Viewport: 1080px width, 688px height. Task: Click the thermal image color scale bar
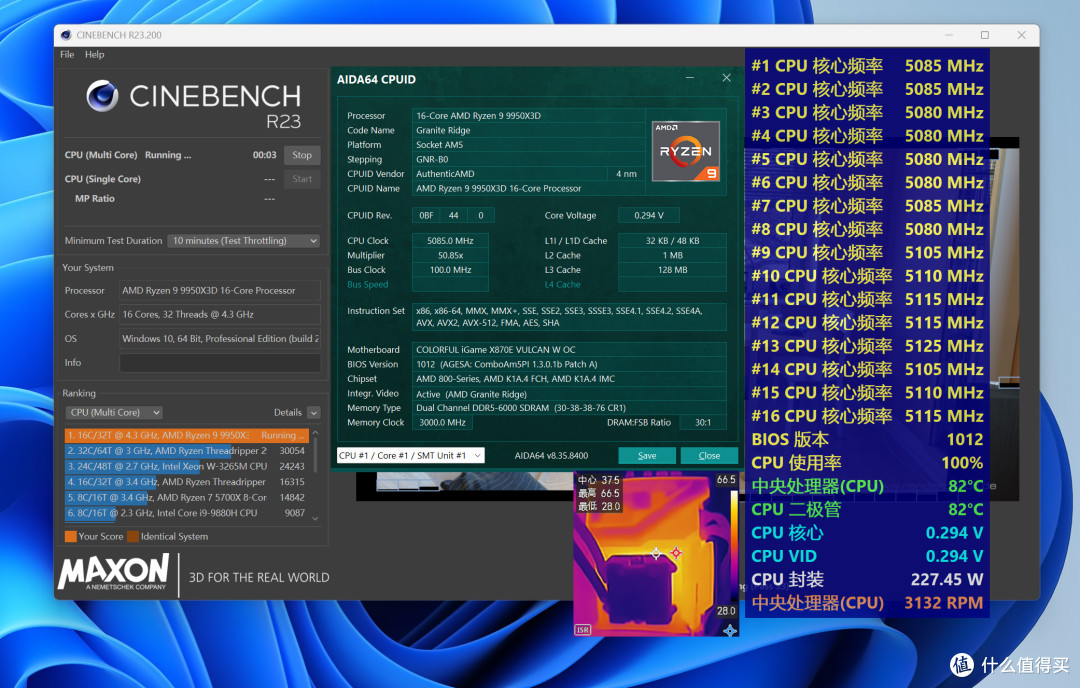tap(734, 548)
